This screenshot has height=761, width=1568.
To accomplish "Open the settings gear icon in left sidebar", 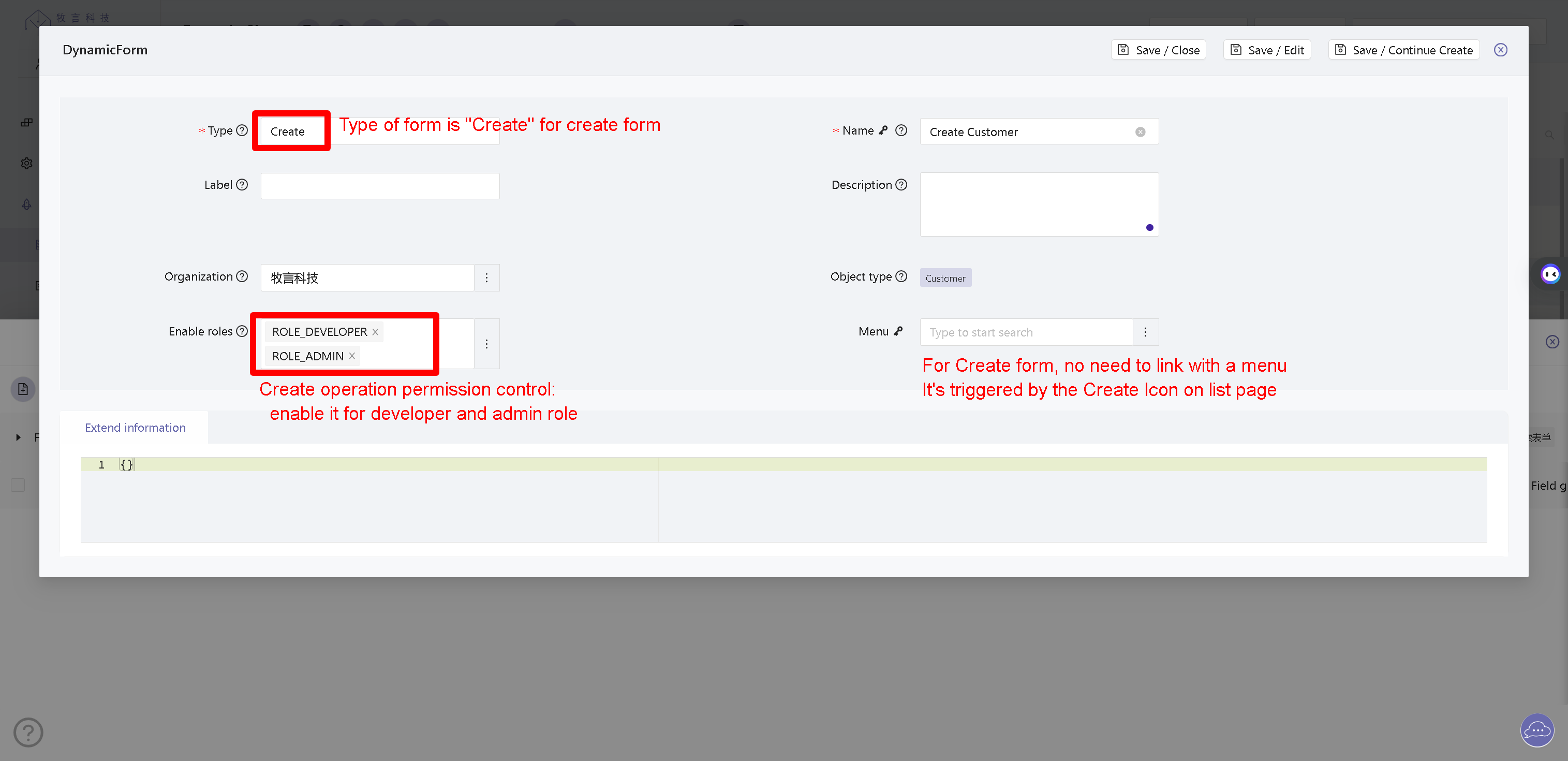I will point(27,163).
